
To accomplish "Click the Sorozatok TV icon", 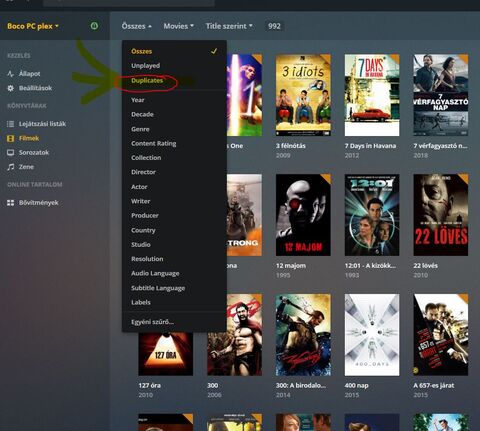I will [x=11, y=152].
